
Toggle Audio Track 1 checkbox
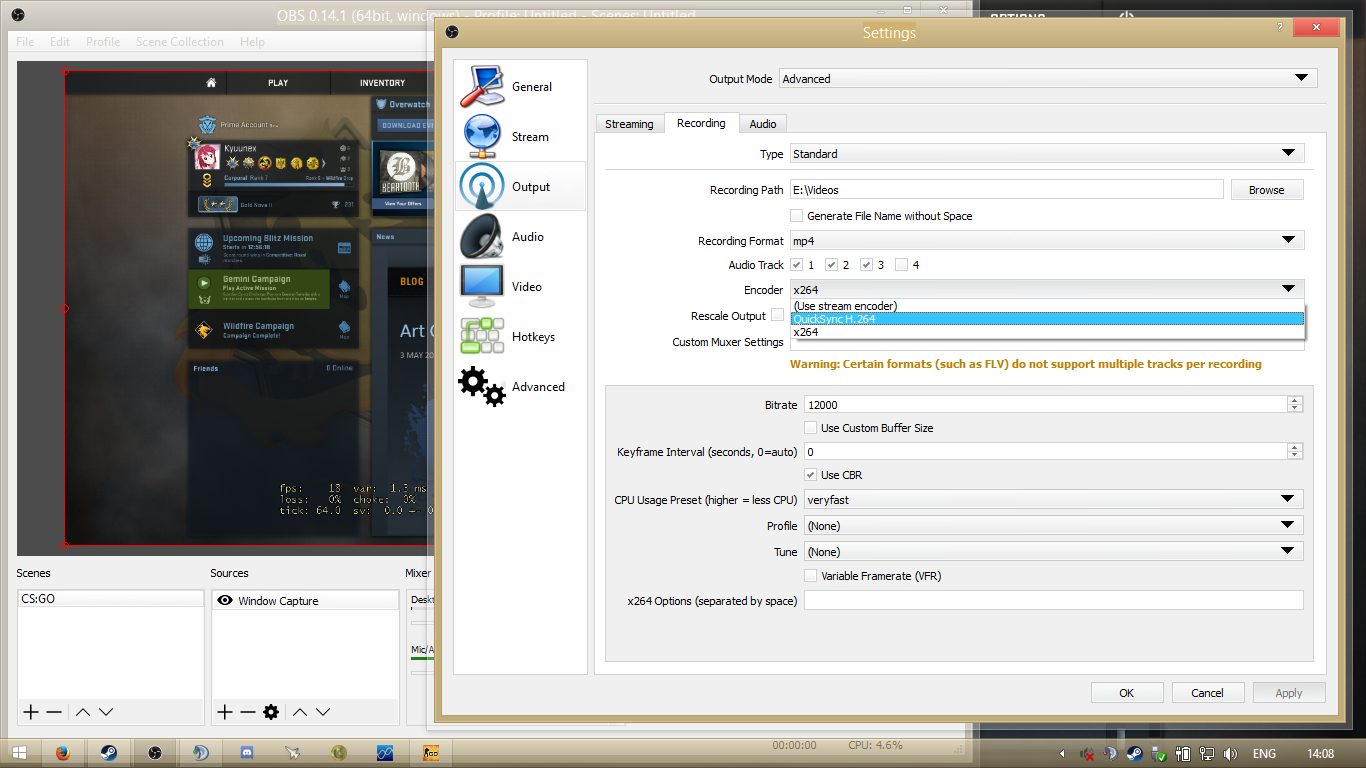(797, 265)
